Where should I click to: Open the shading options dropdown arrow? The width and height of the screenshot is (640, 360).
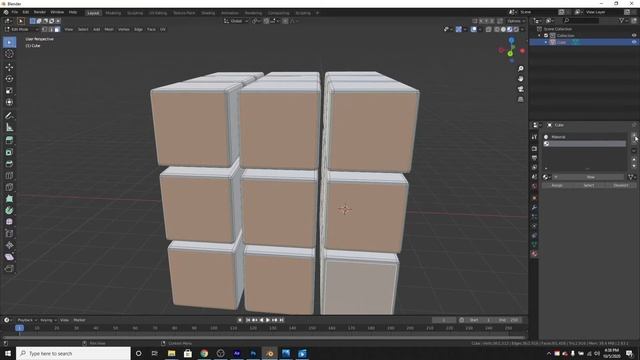pos(522,29)
